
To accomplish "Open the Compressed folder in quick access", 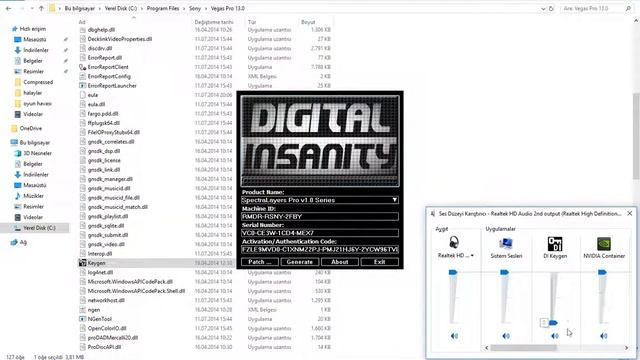I will pyautogui.click(x=38, y=82).
